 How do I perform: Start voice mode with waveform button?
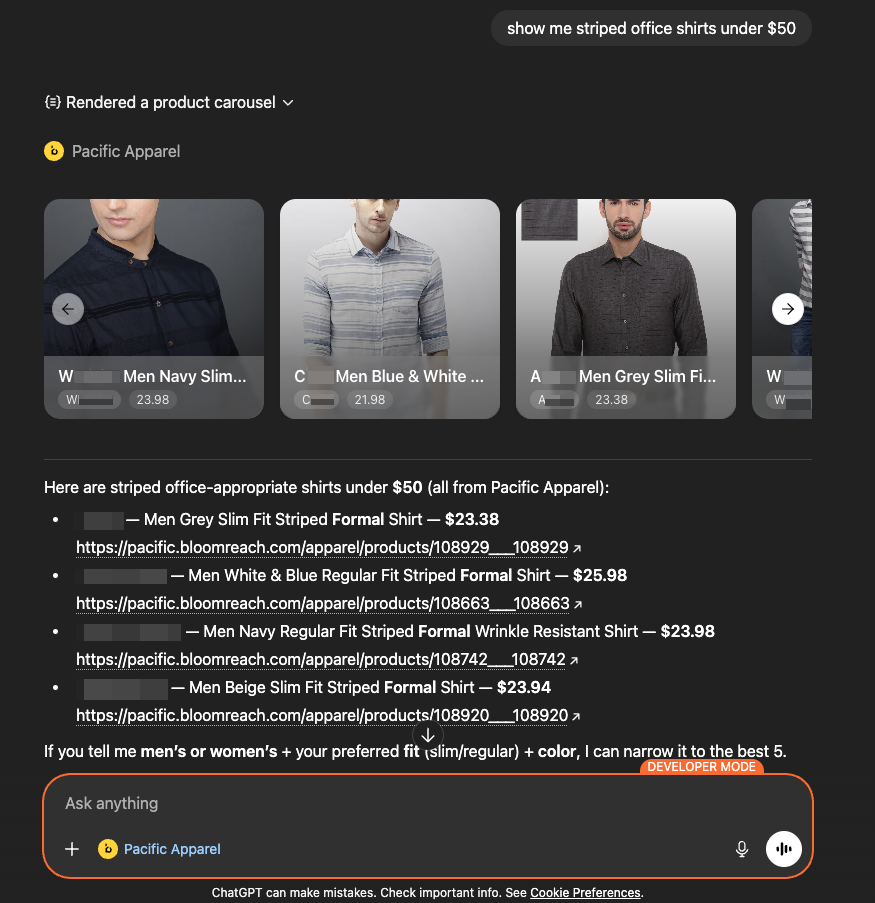783,849
